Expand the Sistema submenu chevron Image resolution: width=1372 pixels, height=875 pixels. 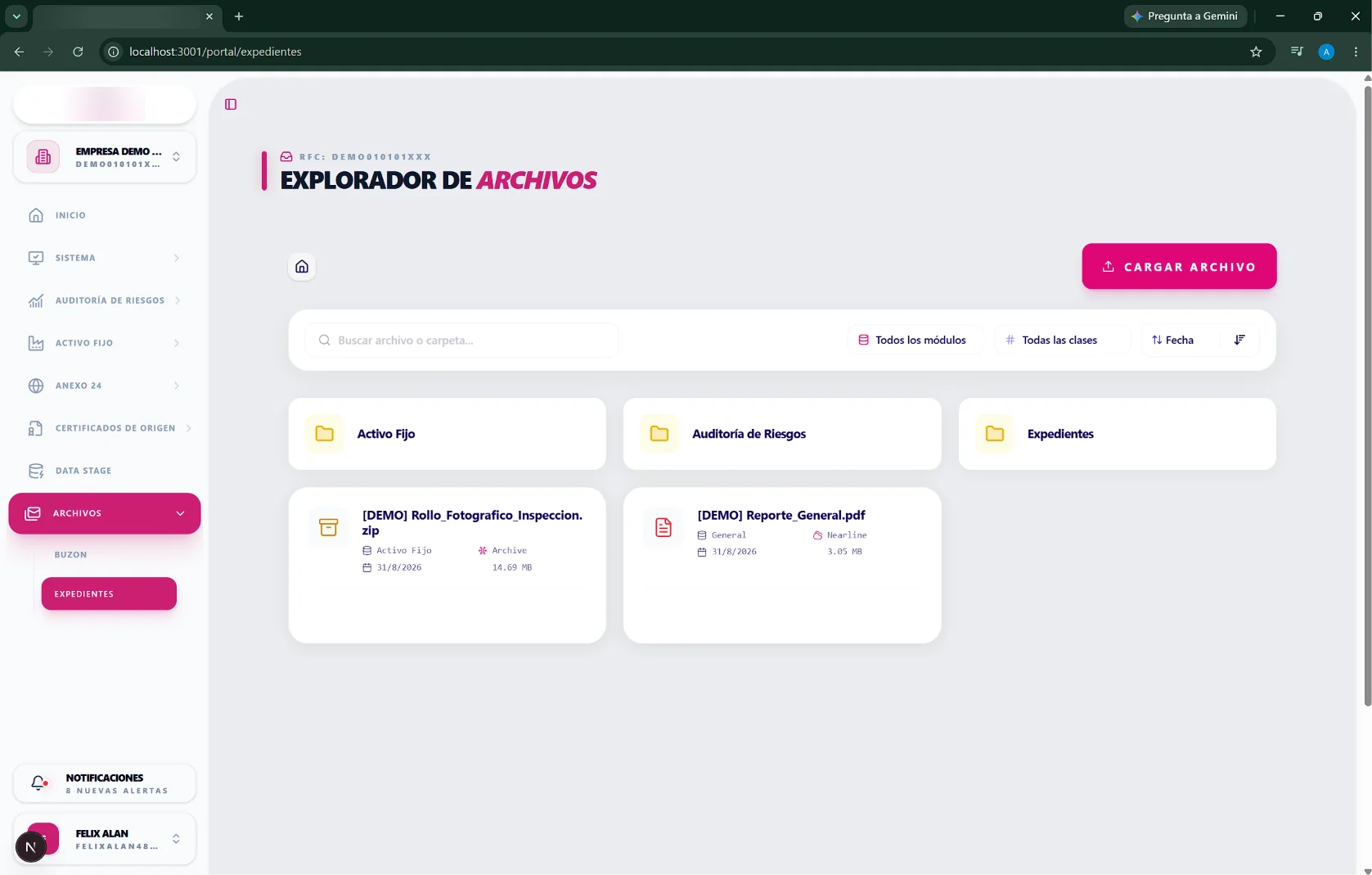click(177, 258)
